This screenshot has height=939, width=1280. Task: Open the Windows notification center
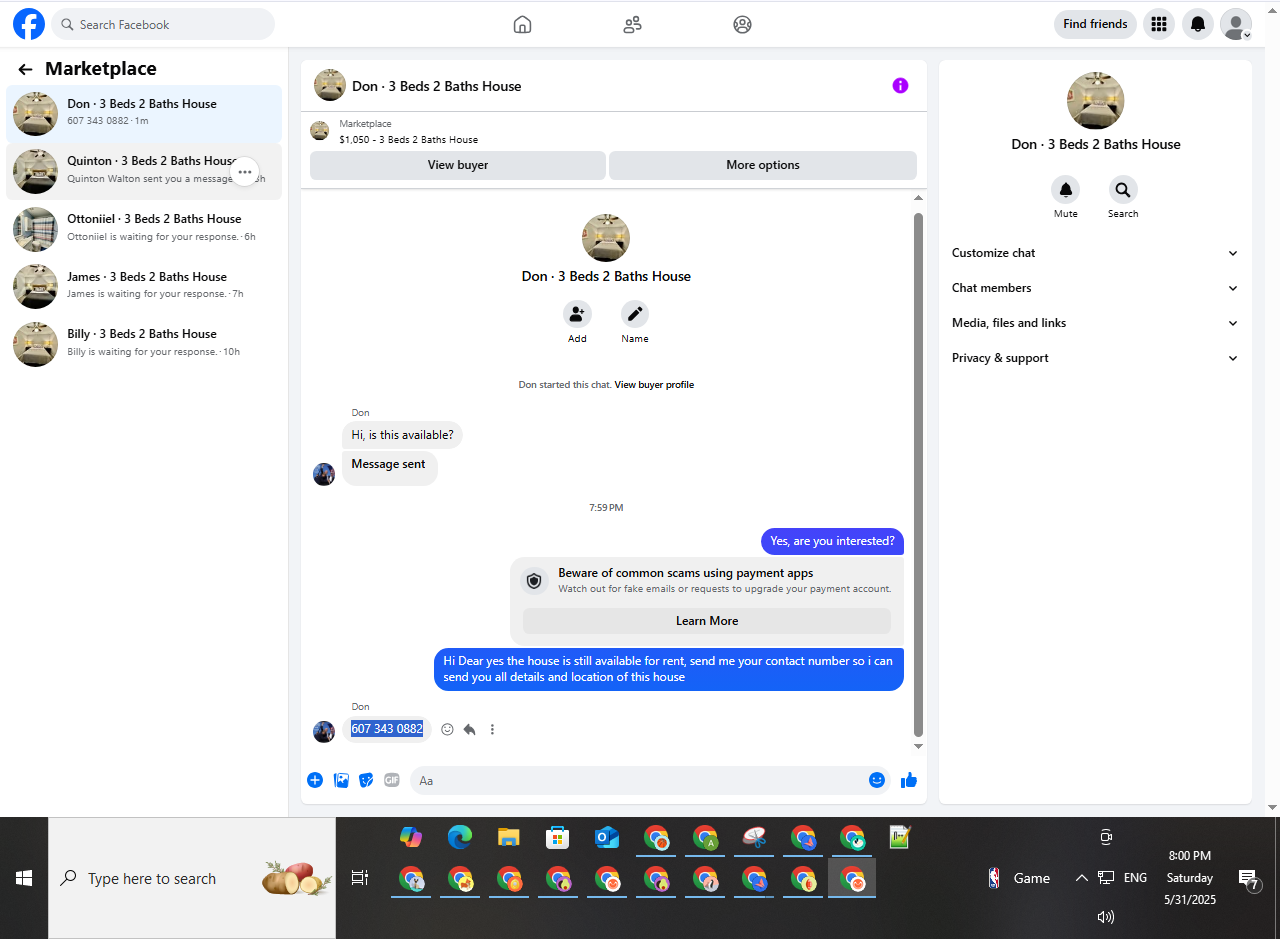click(x=1248, y=878)
